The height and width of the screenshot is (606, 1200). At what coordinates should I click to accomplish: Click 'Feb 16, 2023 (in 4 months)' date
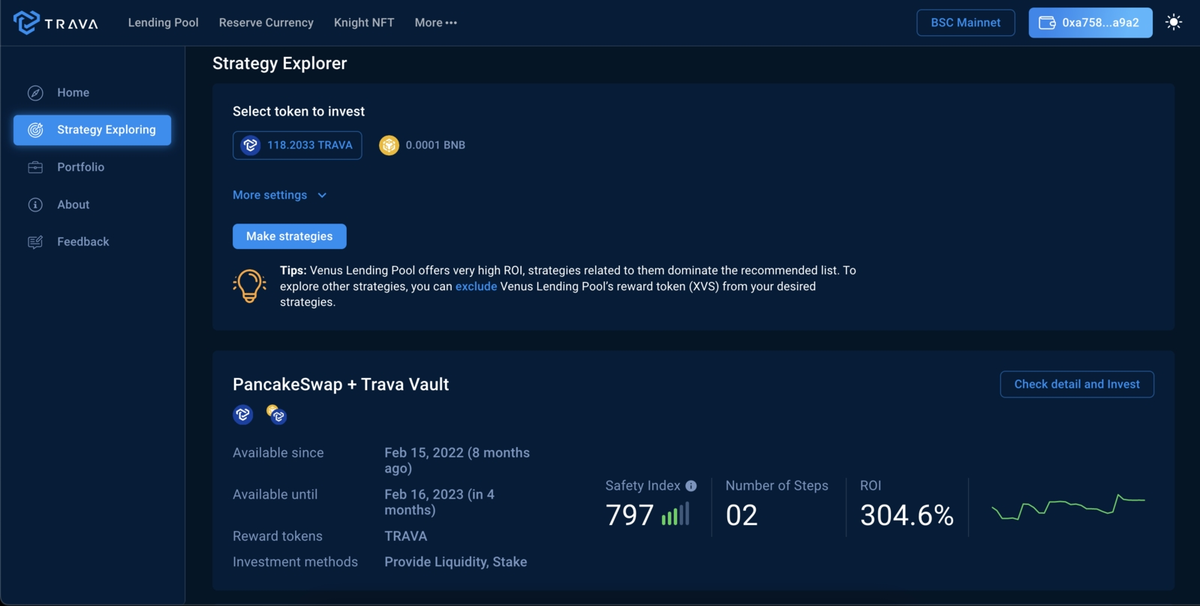click(440, 502)
